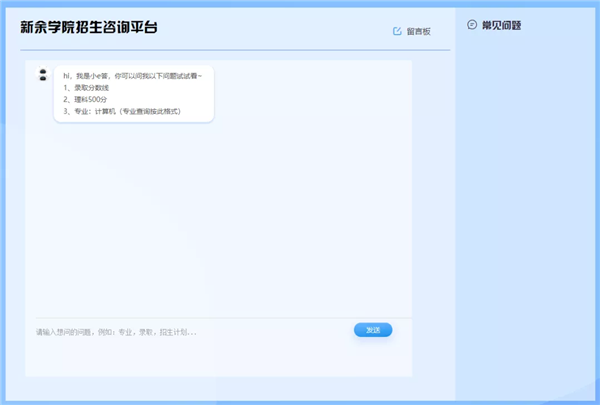
Task: Click the empty chat history area
Action: coord(220,220)
